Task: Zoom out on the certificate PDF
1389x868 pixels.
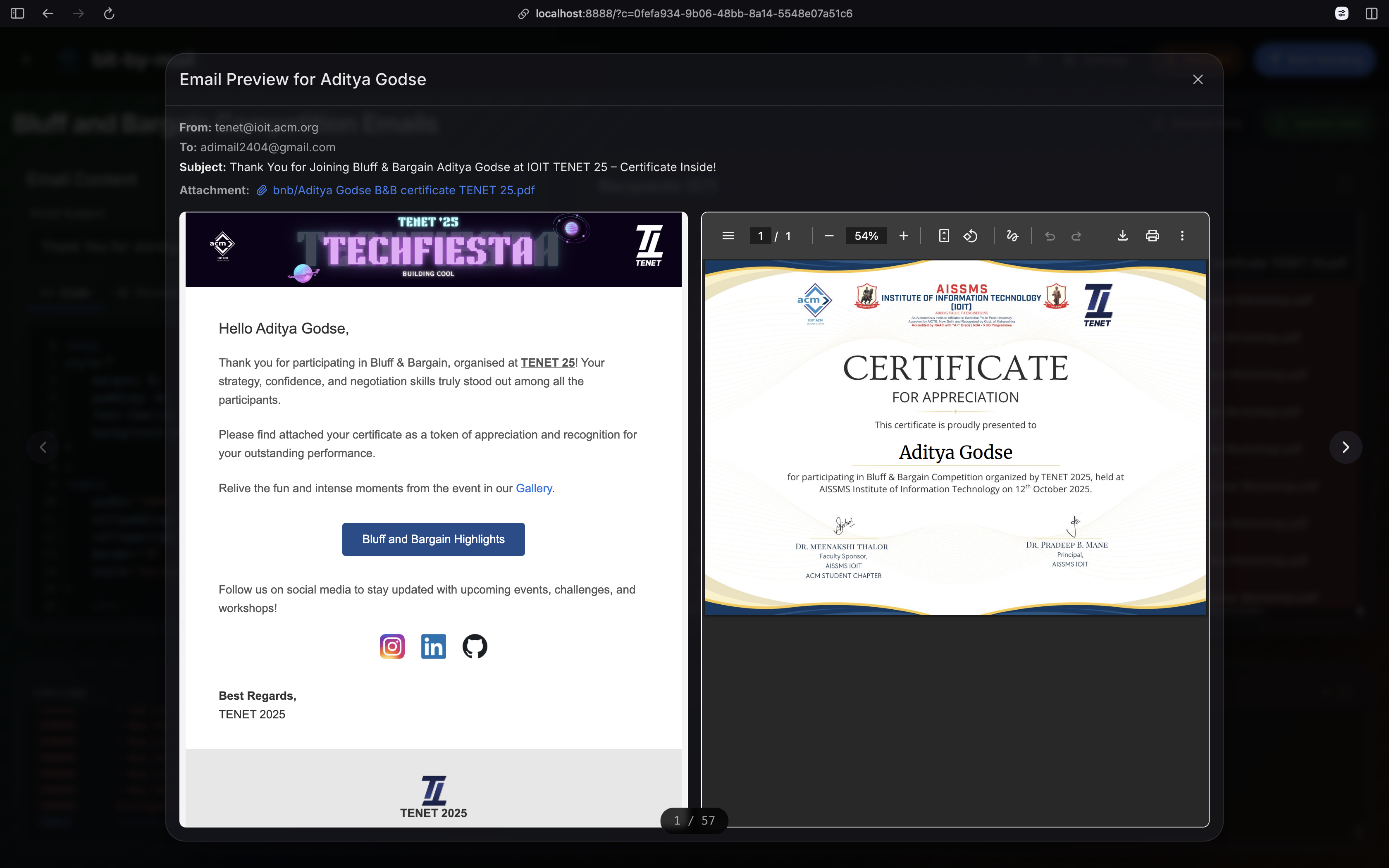Action: click(829, 235)
